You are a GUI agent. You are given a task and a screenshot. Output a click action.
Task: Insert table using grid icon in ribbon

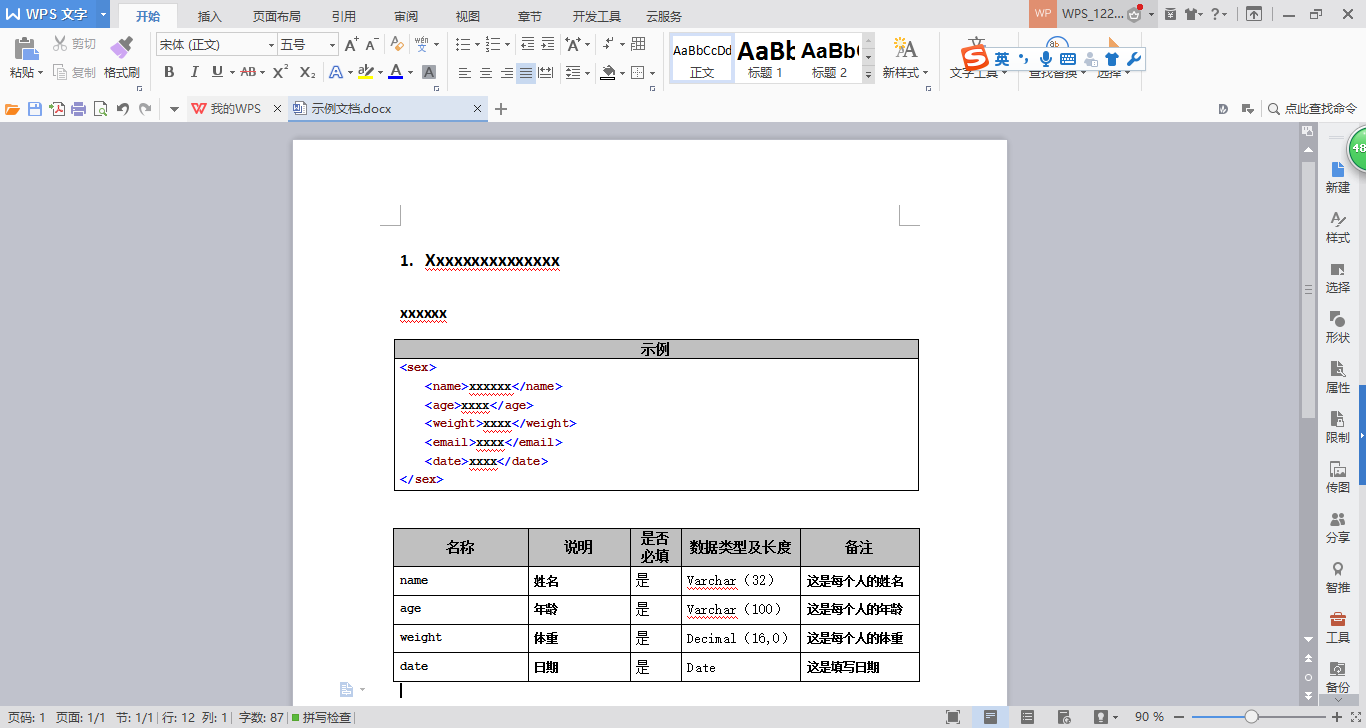point(638,44)
